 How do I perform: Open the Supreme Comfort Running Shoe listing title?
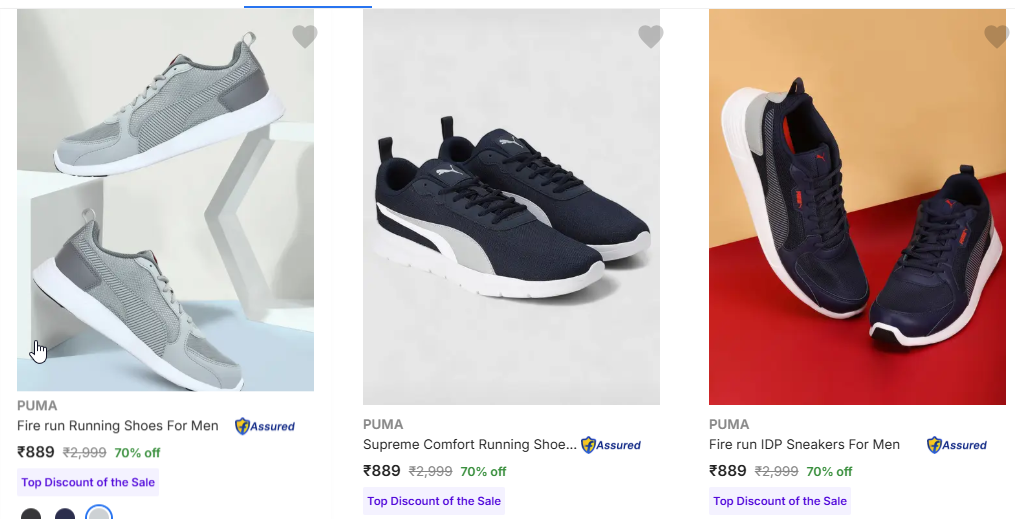(x=469, y=445)
